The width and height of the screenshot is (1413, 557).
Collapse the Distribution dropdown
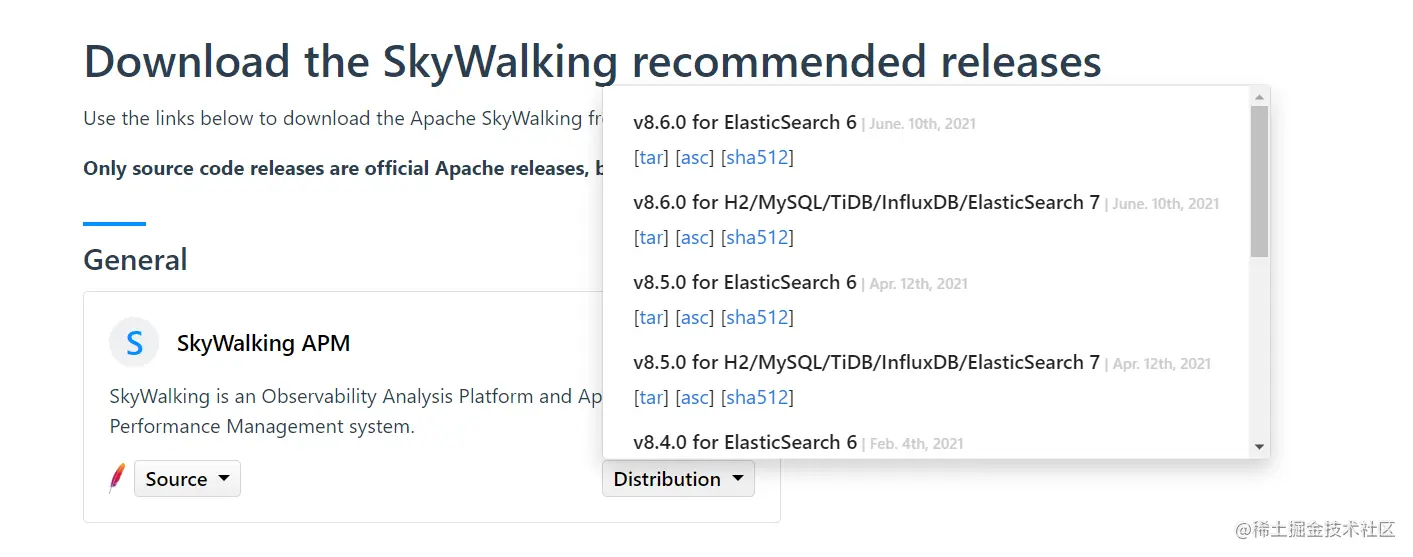678,479
